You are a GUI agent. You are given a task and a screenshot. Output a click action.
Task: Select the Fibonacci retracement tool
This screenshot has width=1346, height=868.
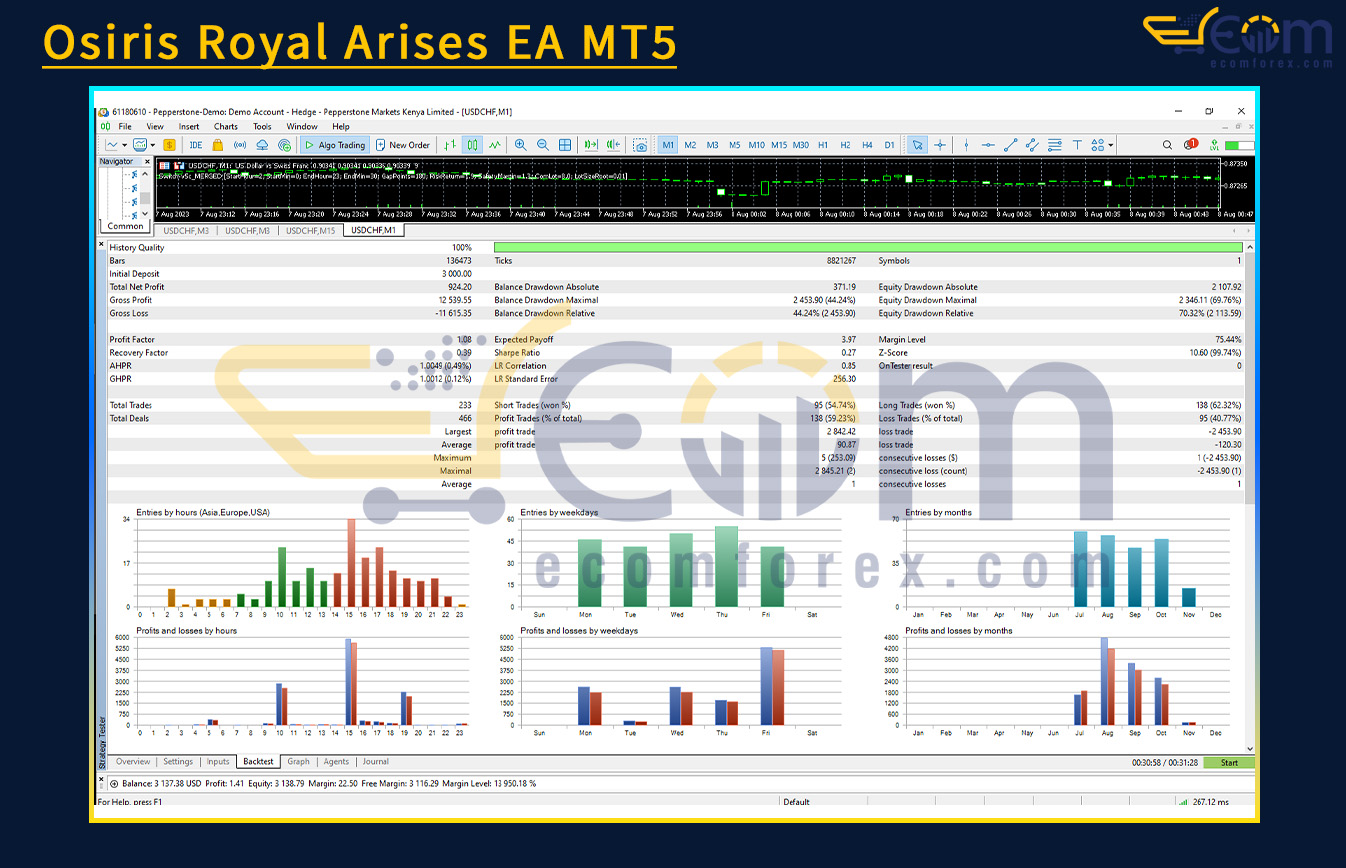(1055, 145)
